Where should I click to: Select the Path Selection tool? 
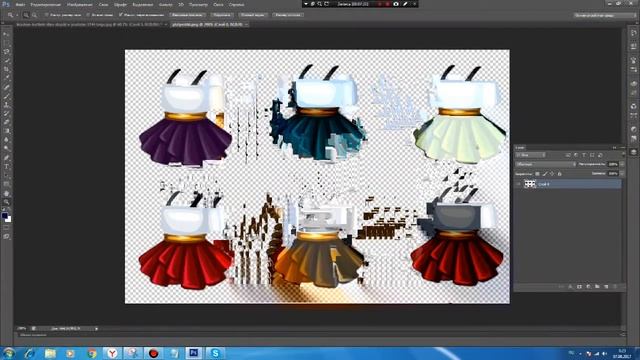tap(7, 176)
